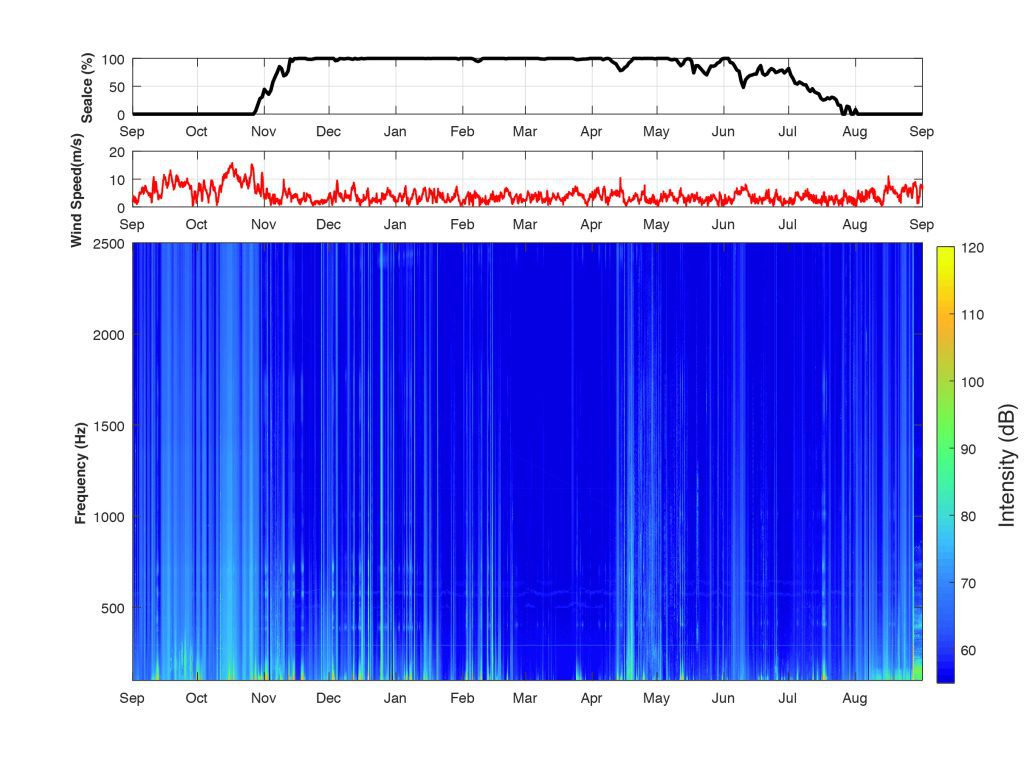Image resolution: width=1024 pixels, height=764 pixels.
Task: Click the "Intensity (dB)" colorbar label
Action: coord(1007,465)
